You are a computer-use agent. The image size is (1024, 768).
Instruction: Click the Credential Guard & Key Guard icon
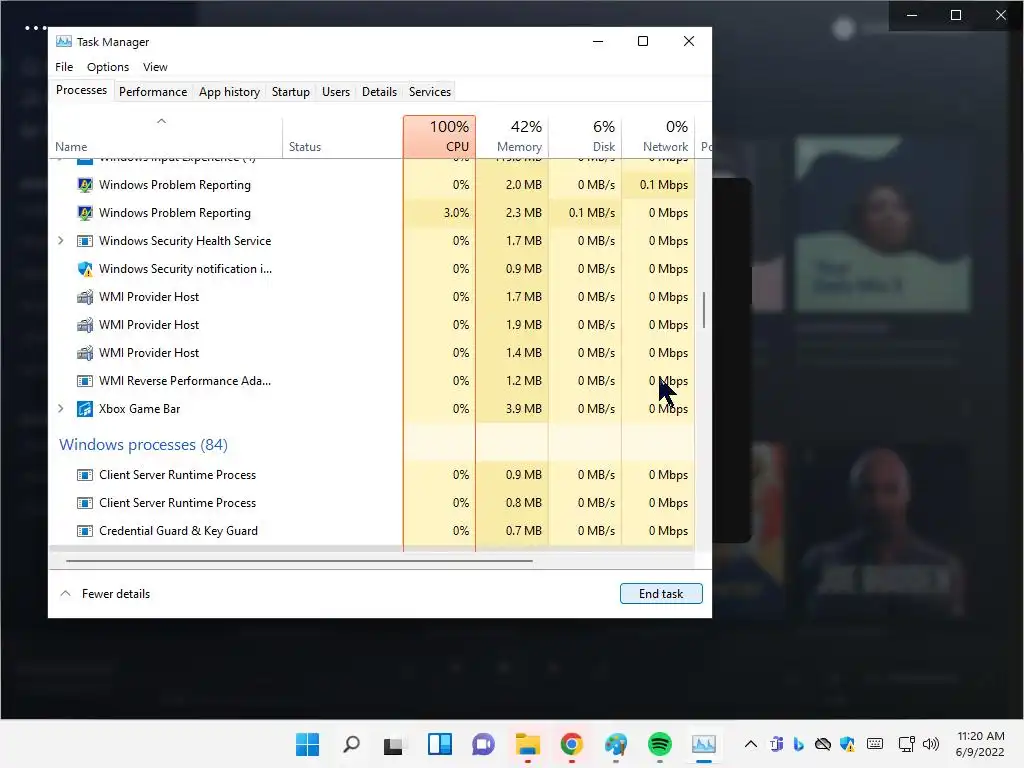(x=85, y=531)
